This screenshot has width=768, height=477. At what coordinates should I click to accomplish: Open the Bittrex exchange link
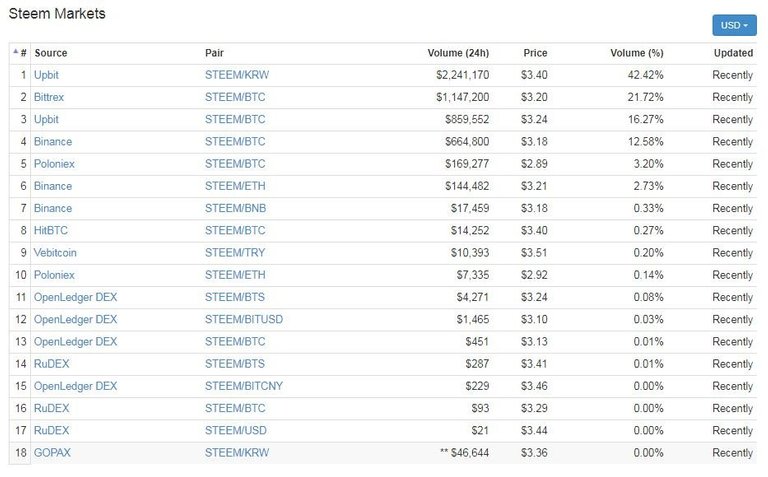click(x=49, y=97)
